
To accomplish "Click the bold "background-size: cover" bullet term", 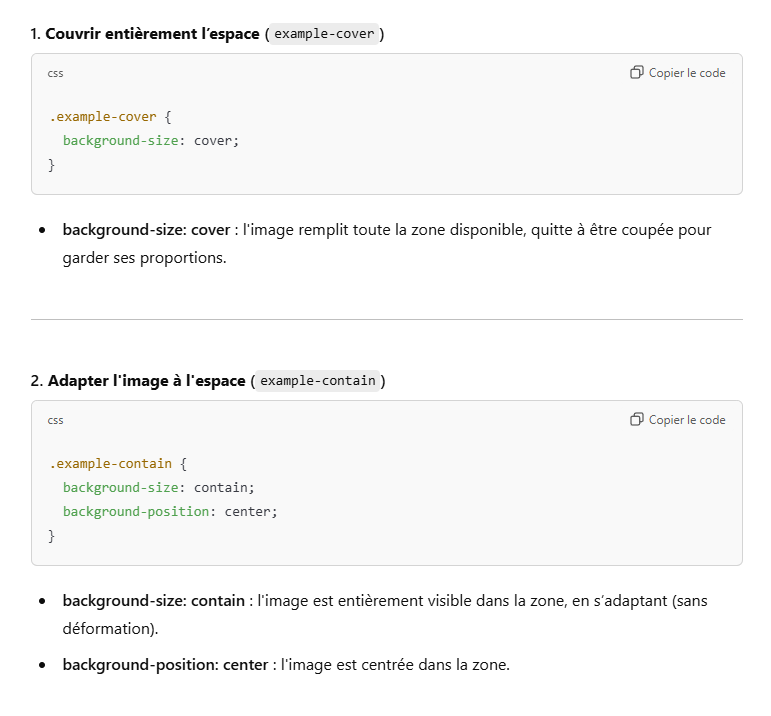I will 146,230.
